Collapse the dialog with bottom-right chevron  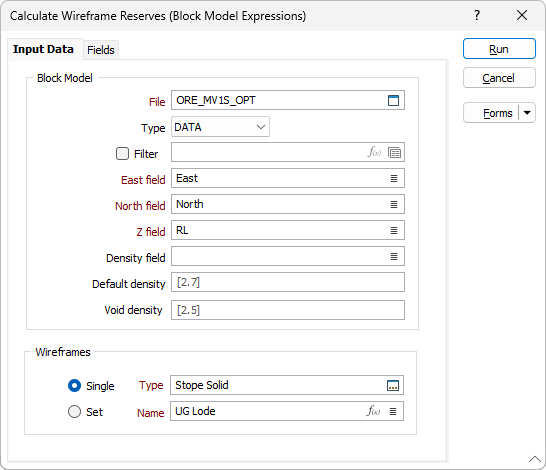pos(535,459)
